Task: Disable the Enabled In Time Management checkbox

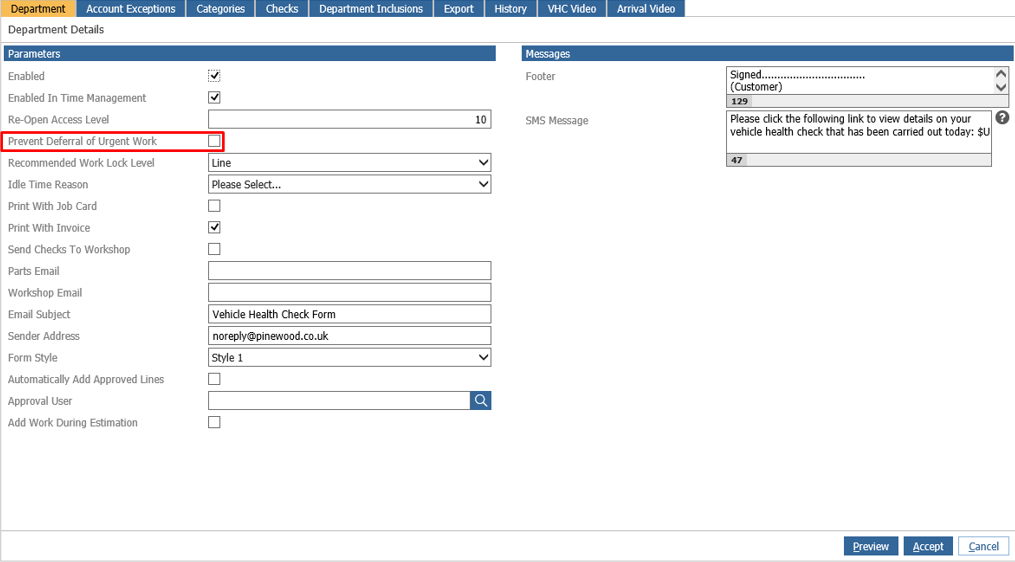Action: coord(214,98)
